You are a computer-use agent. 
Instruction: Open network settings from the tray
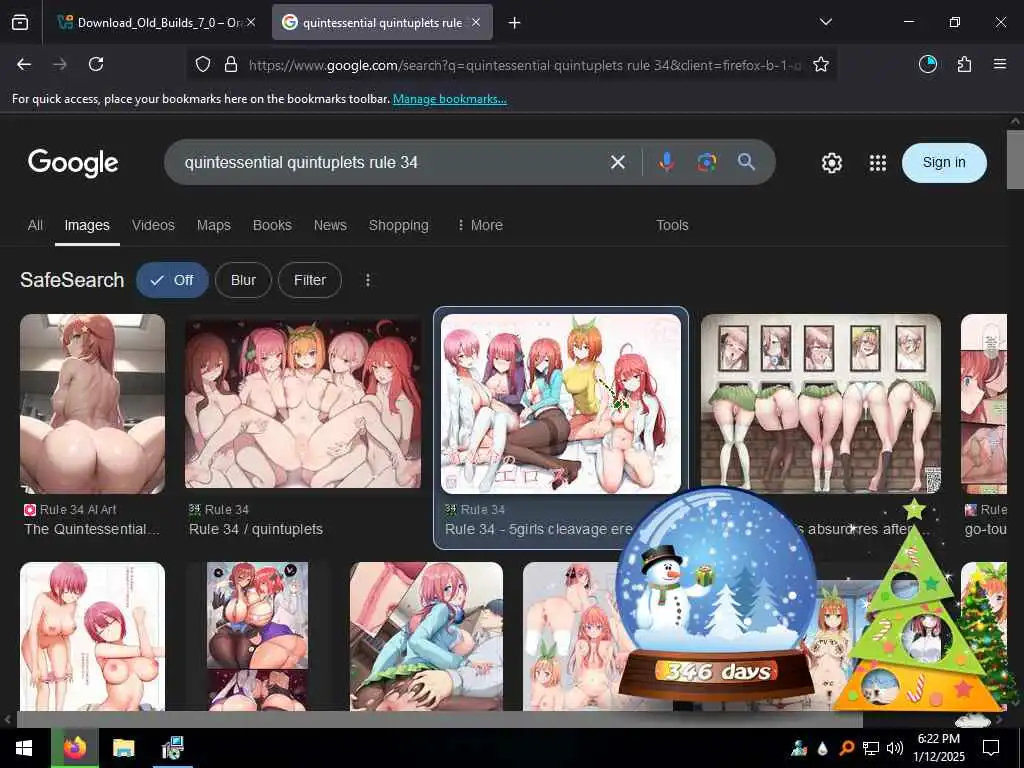click(x=871, y=748)
